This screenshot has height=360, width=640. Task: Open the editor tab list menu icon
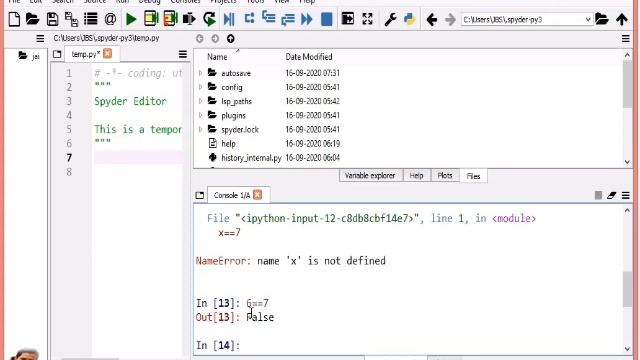(183, 54)
